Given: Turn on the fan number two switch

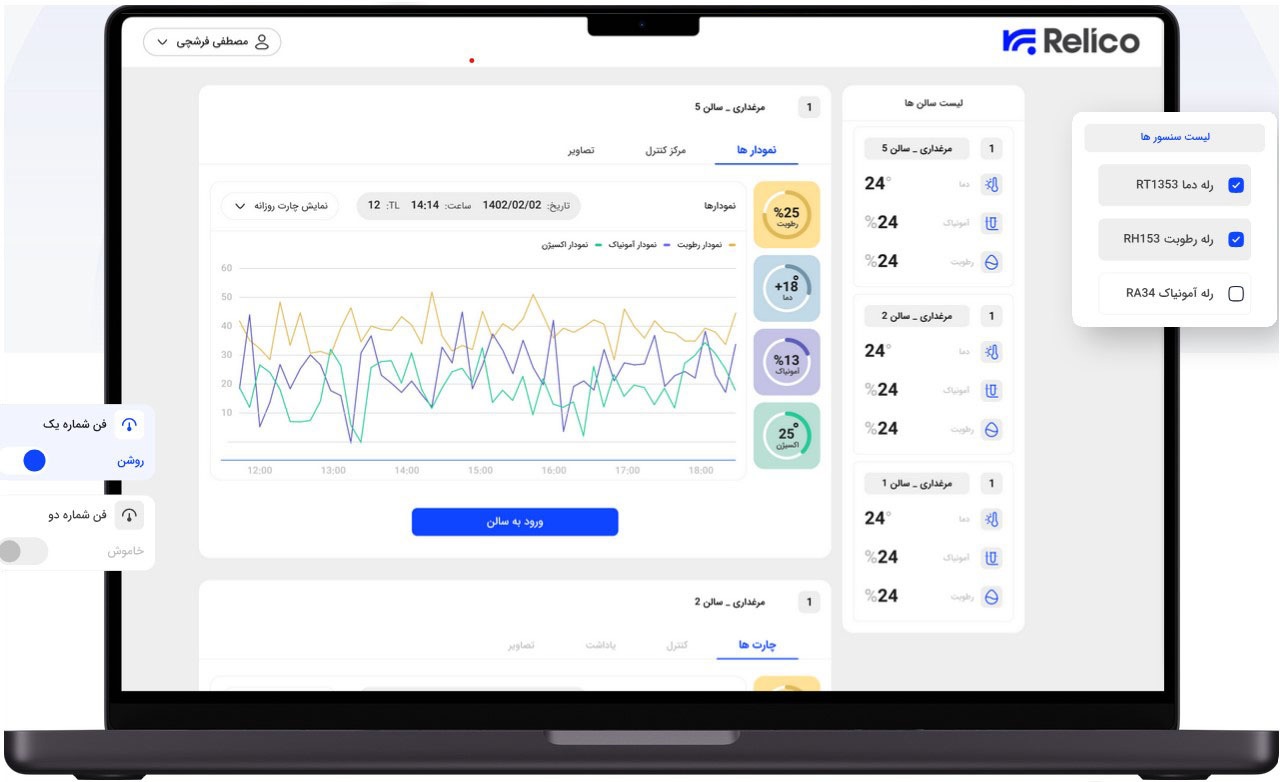Looking at the screenshot, I should (20, 551).
